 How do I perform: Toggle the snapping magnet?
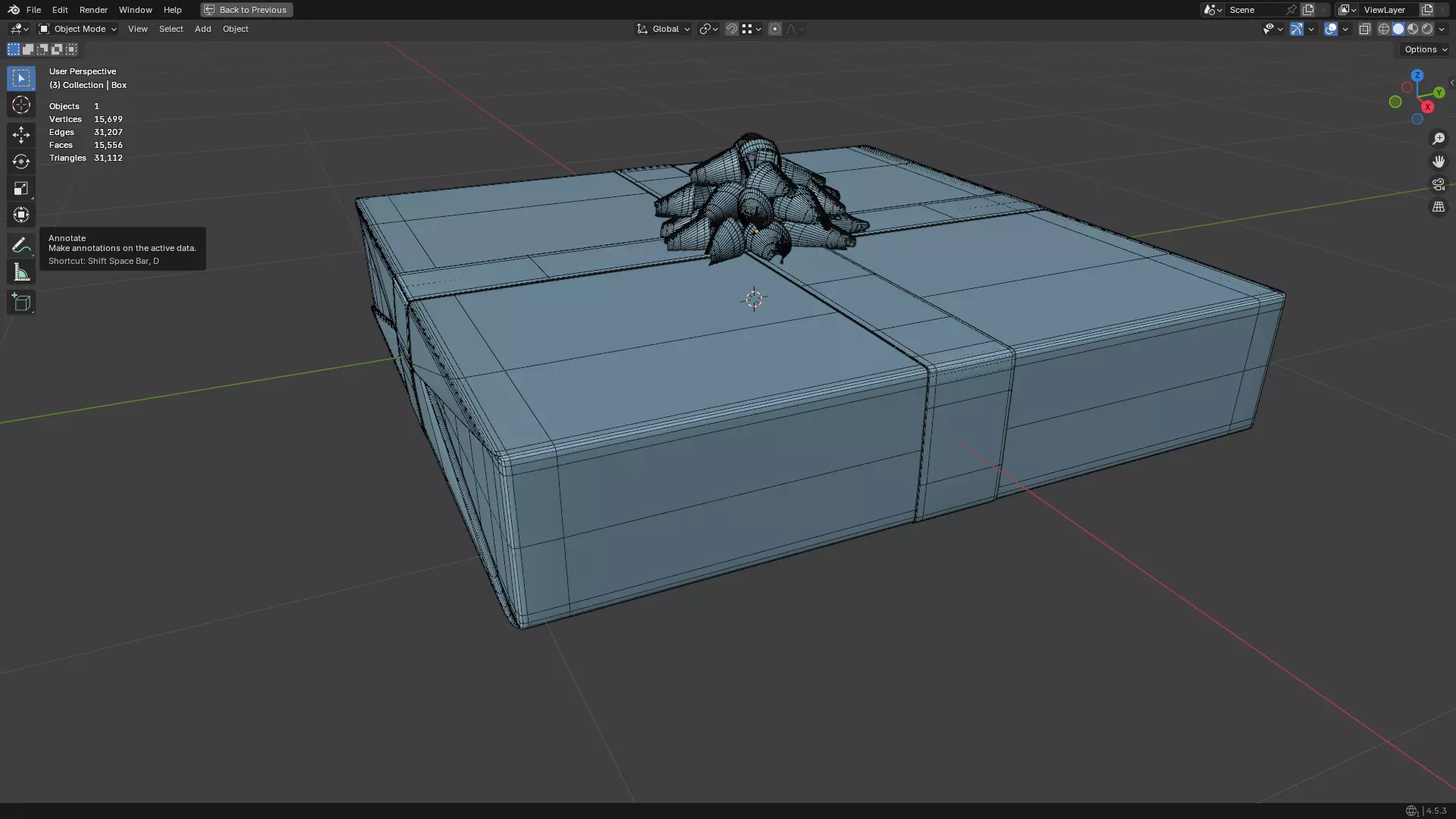[x=731, y=29]
